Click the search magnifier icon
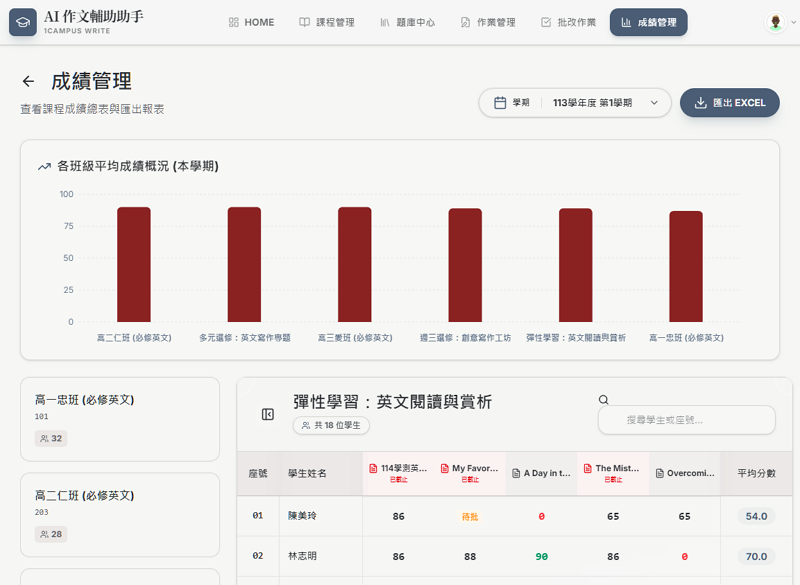800x585 pixels. tap(604, 399)
